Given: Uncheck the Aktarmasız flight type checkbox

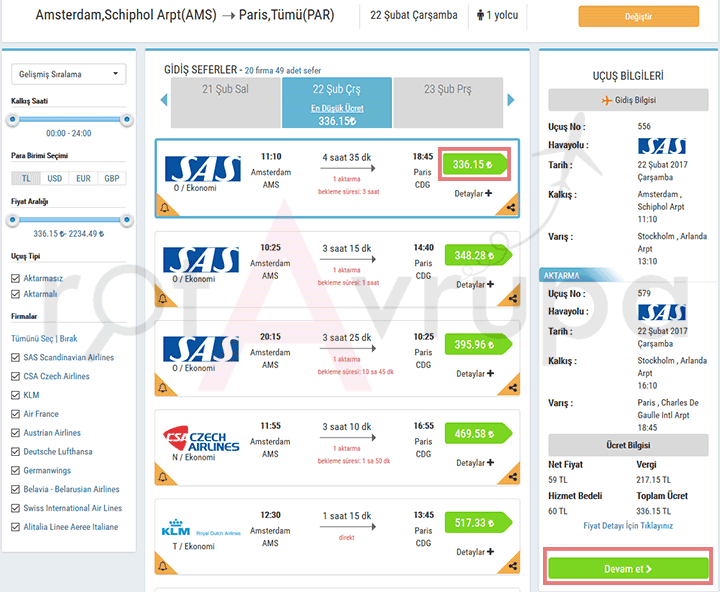Looking at the screenshot, I should [x=16, y=279].
